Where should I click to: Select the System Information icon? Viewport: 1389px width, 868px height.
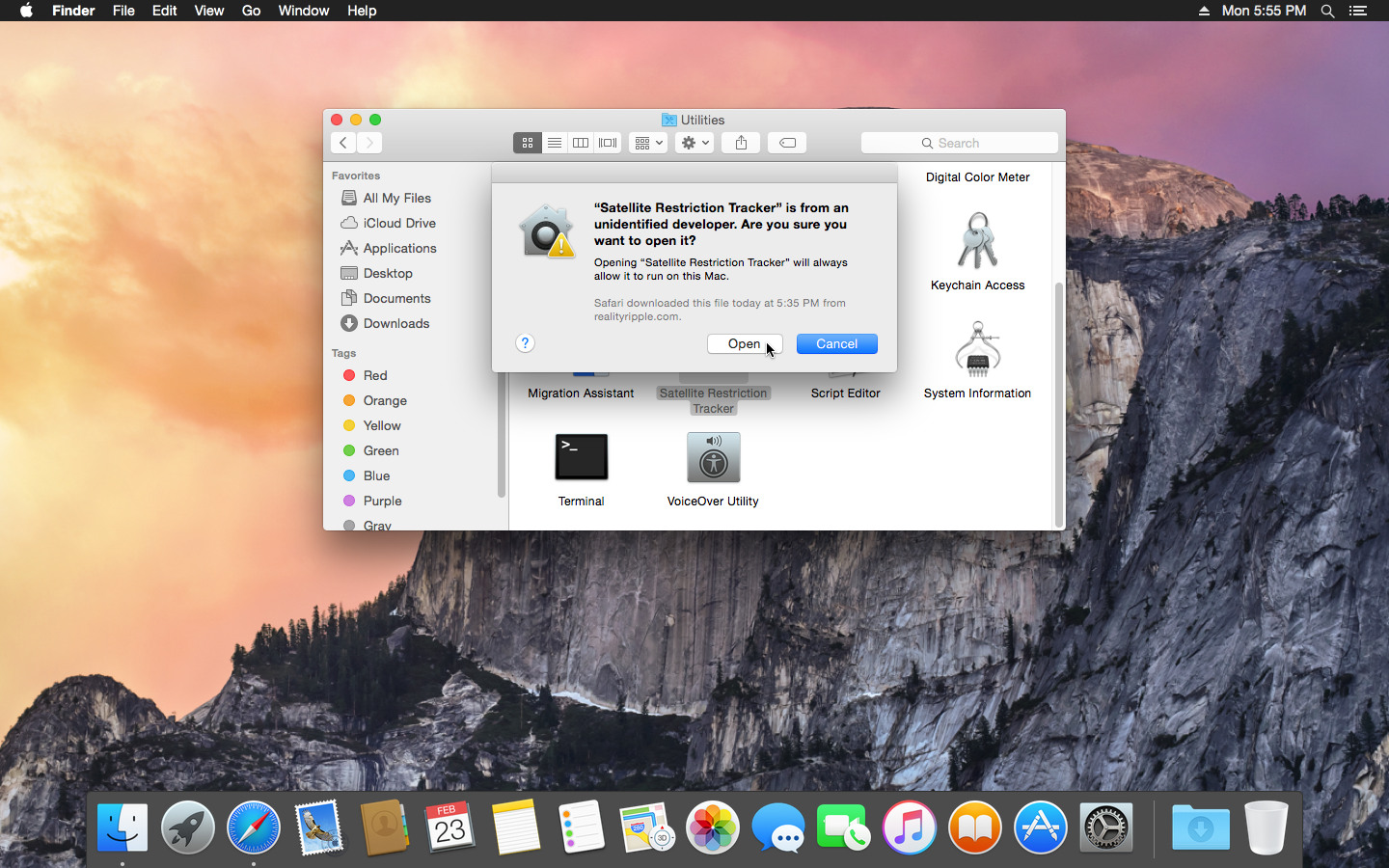(x=977, y=349)
